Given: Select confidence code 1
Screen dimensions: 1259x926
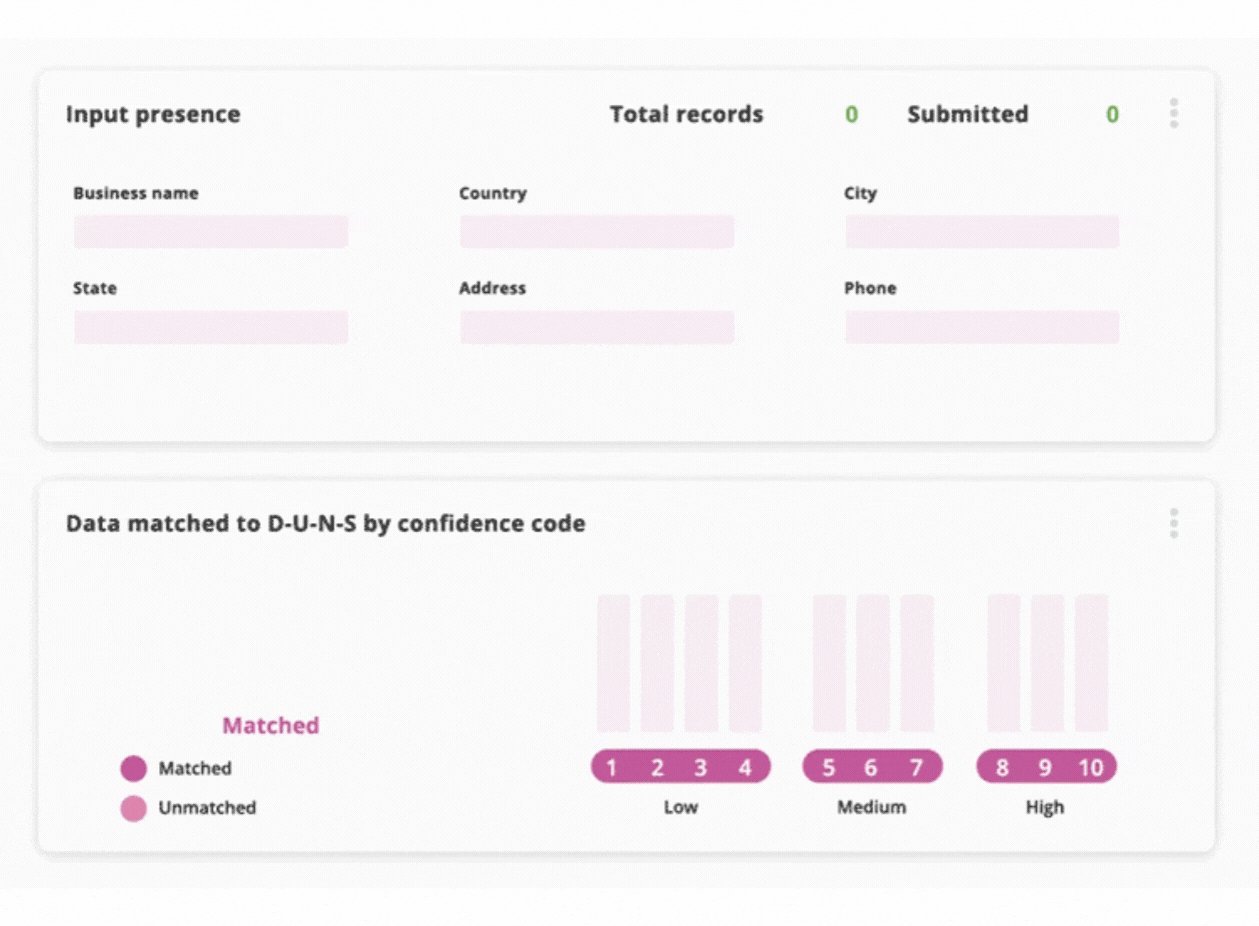Looking at the screenshot, I should pos(612,767).
